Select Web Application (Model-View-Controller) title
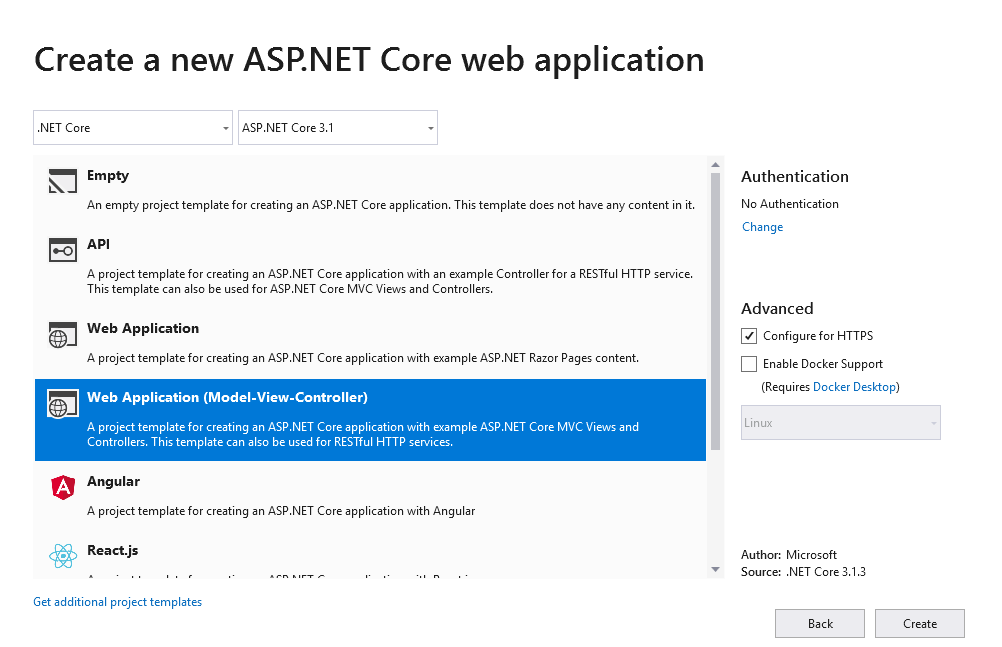1002x647 pixels. [227, 398]
